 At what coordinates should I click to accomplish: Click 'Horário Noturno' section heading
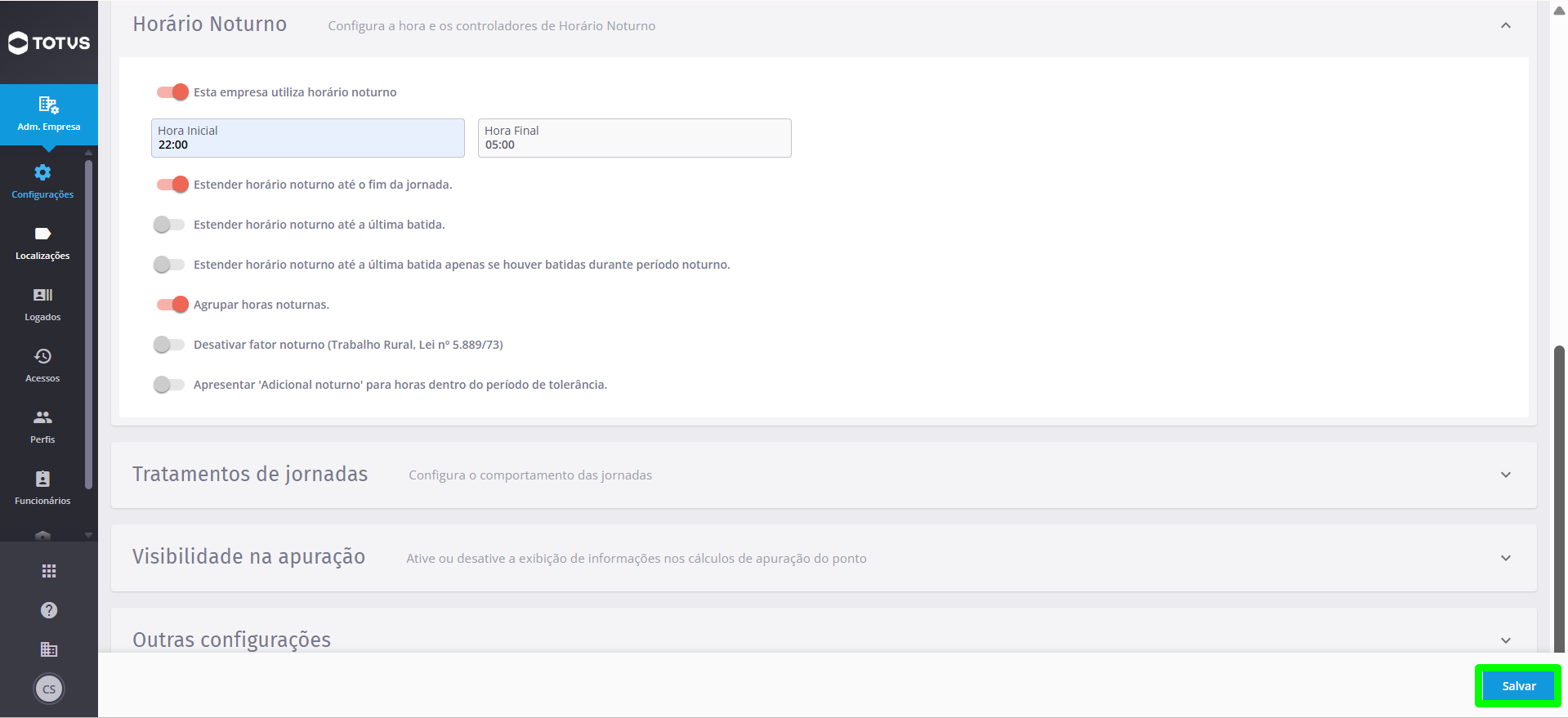pyautogui.click(x=210, y=25)
